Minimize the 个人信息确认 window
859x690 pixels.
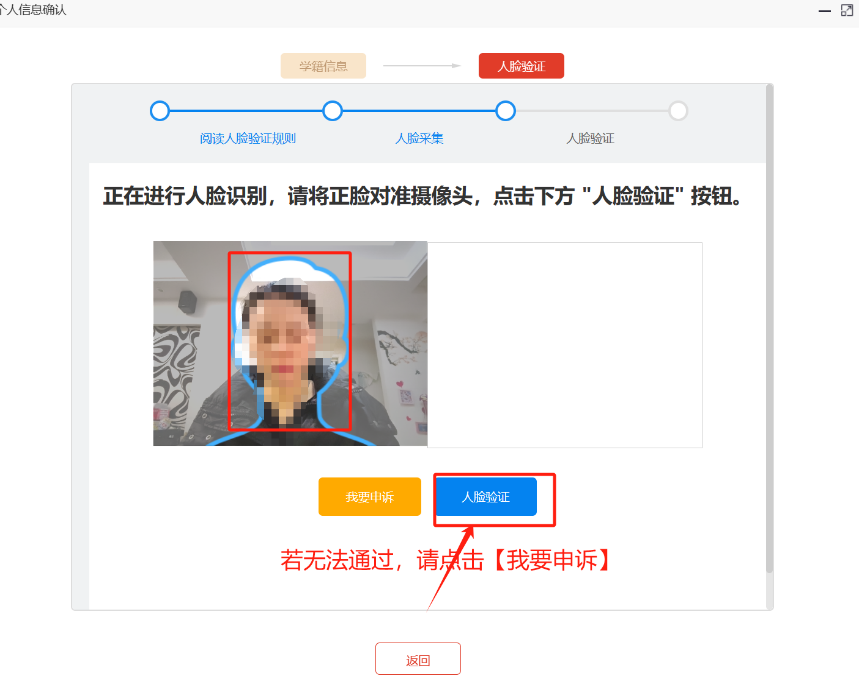825,10
